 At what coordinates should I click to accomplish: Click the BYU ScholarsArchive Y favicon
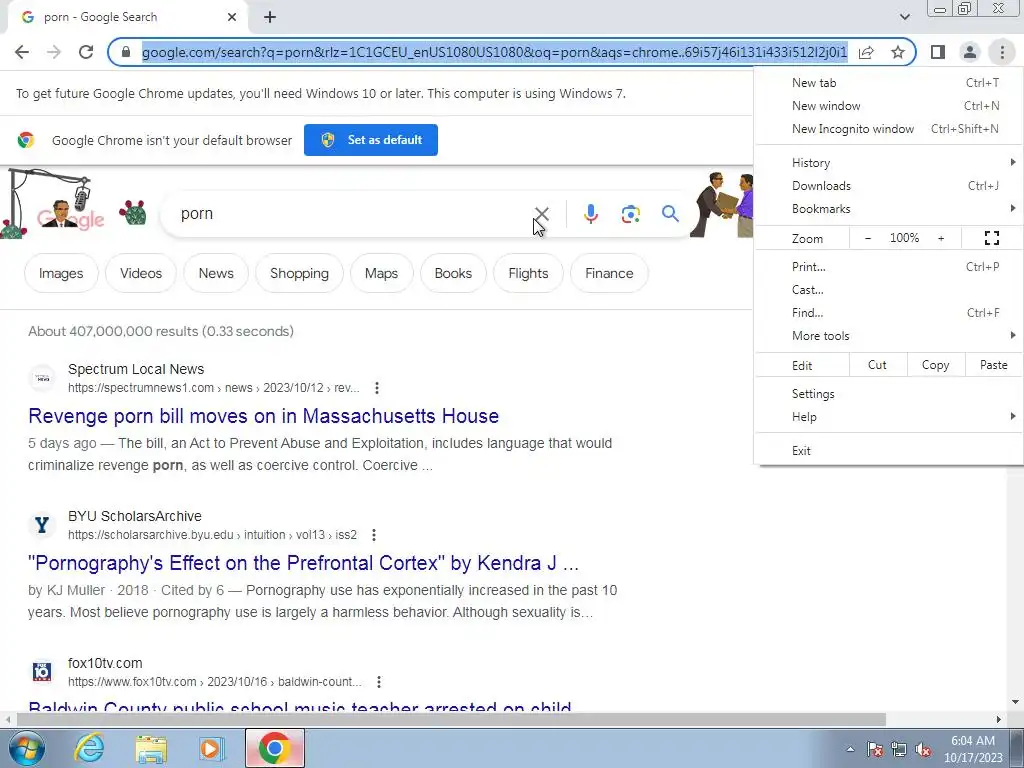(x=42, y=525)
